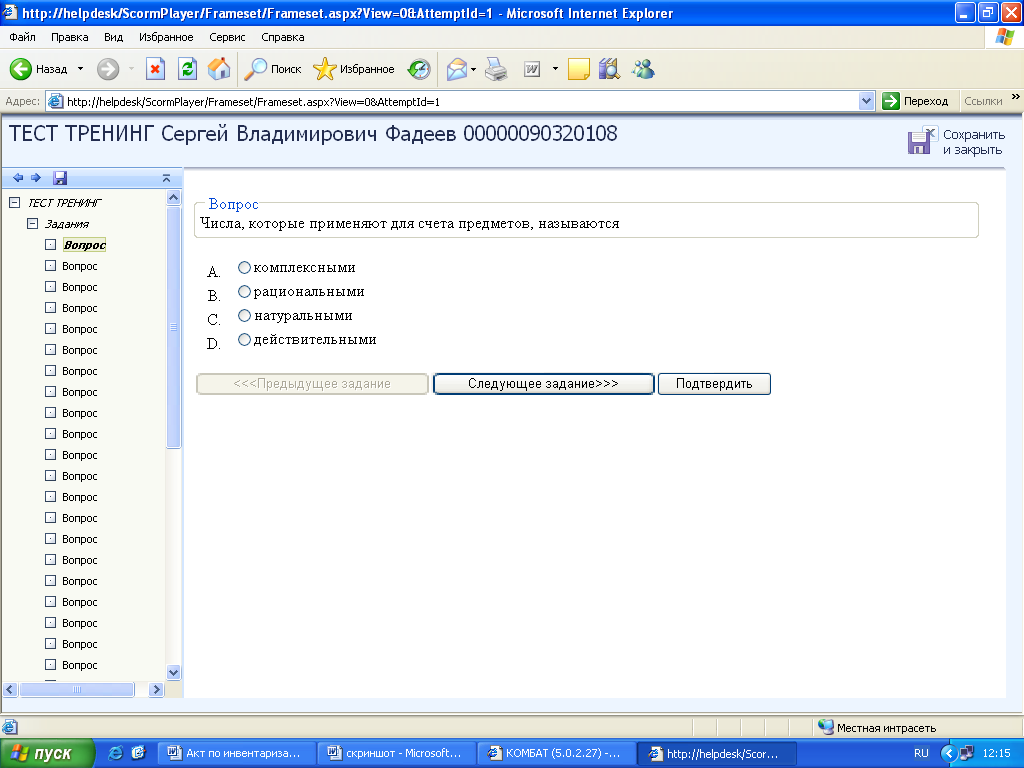Open the Back button history dropdown arrow

click(80, 69)
